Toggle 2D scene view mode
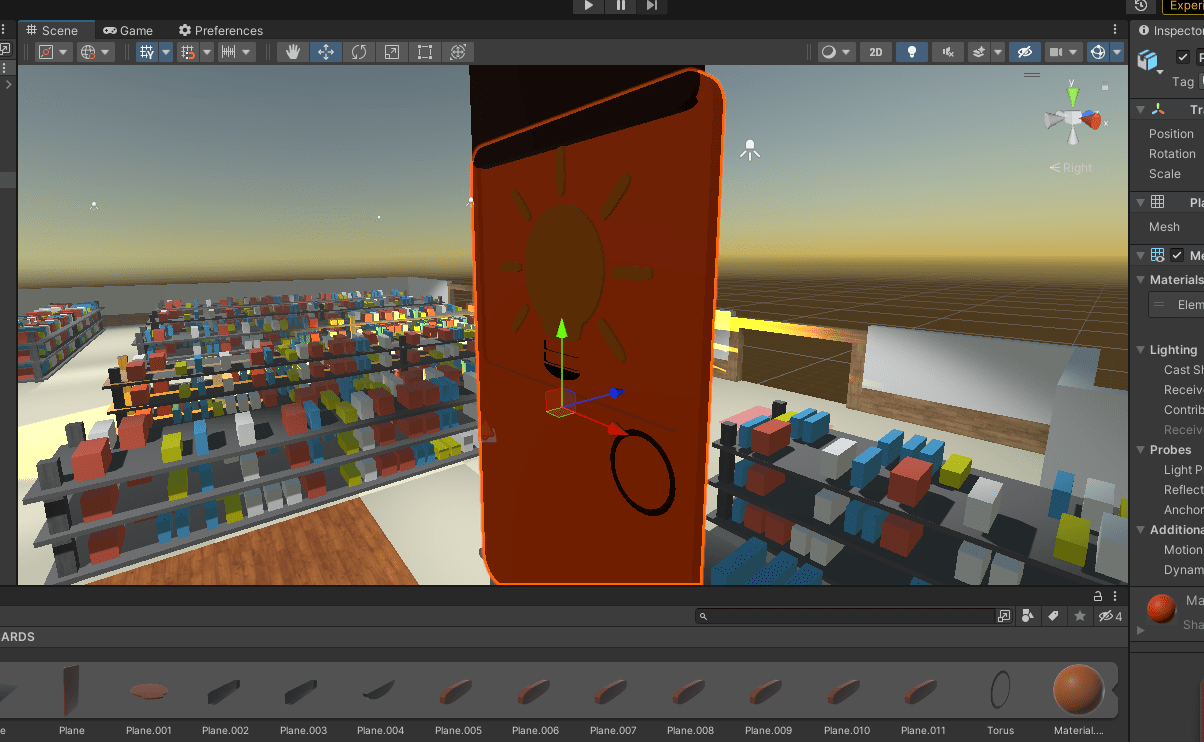This screenshot has height=742, width=1204. click(875, 52)
